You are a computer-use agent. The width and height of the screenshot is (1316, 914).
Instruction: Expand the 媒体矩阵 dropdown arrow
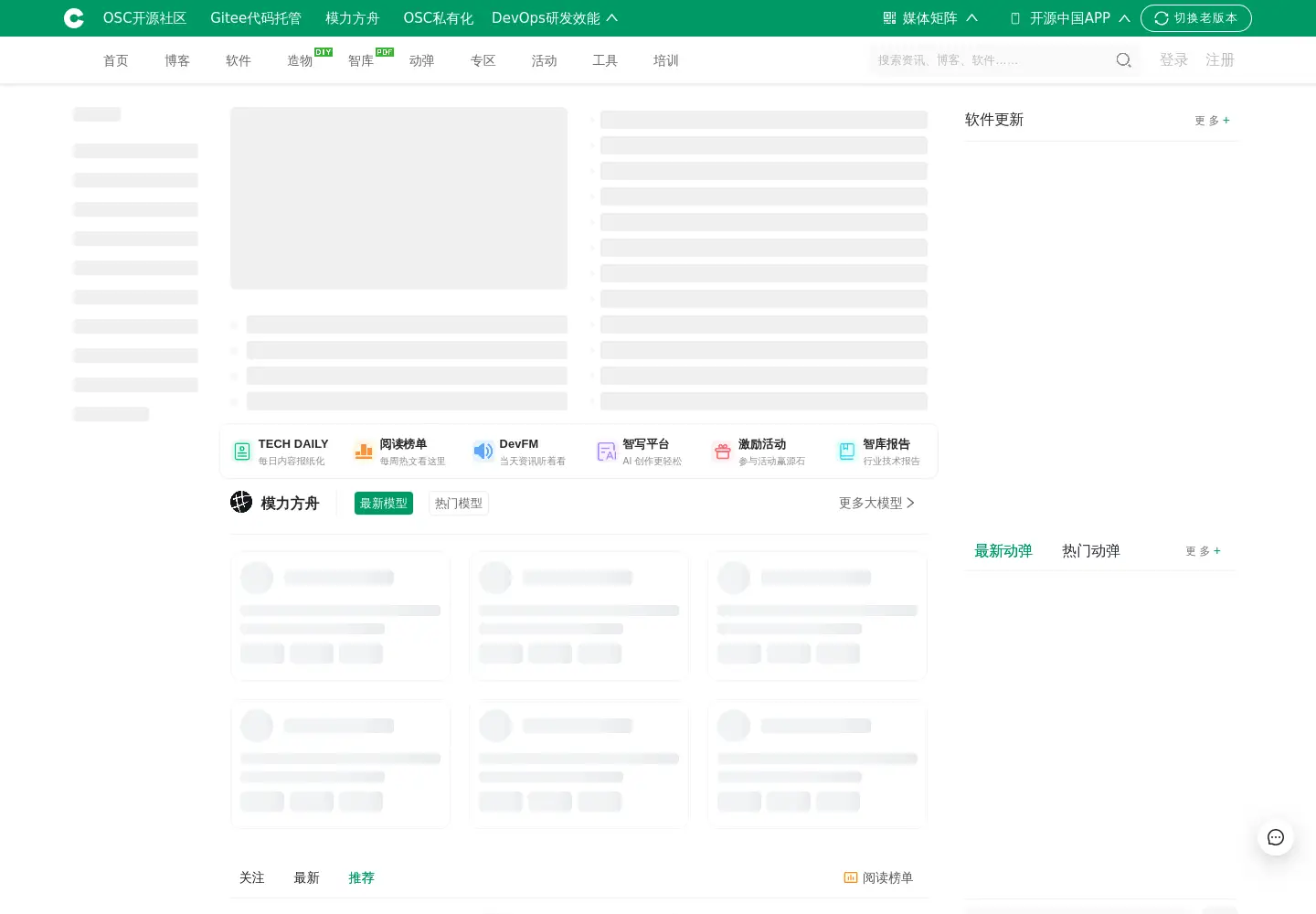972,18
